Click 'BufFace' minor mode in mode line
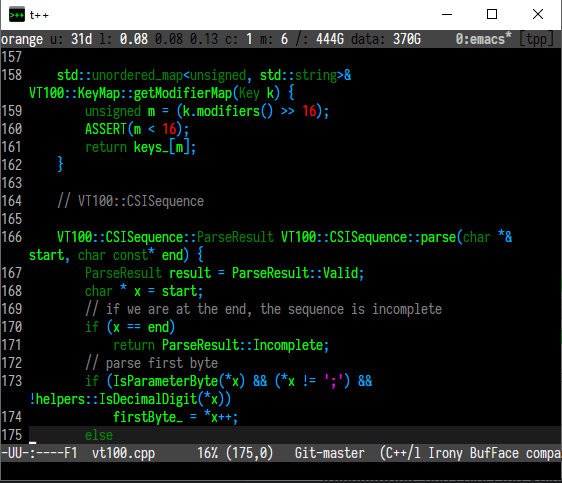This screenshot has width=562, height=483. pos(494,453)
